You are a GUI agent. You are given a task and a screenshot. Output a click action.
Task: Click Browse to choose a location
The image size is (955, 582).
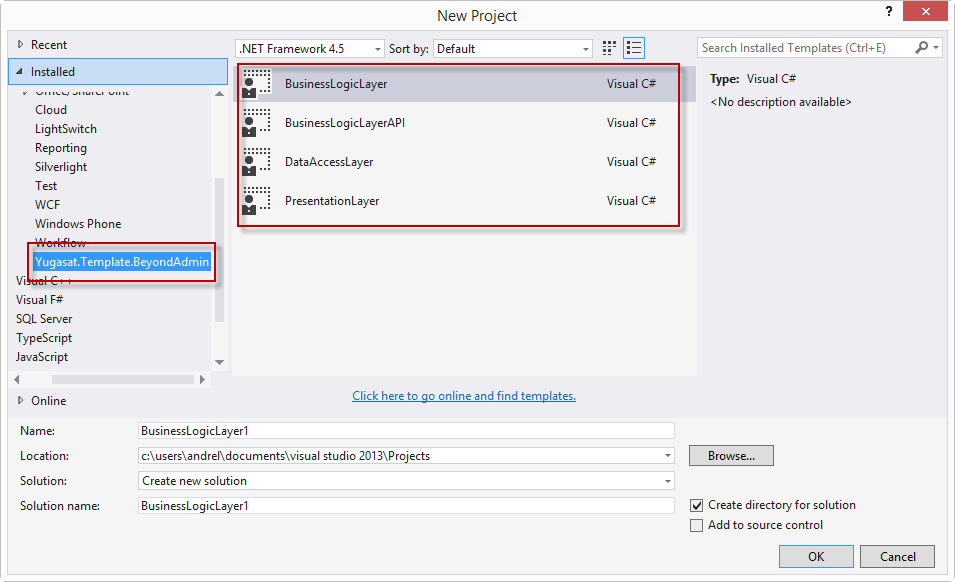click(730, 455)
